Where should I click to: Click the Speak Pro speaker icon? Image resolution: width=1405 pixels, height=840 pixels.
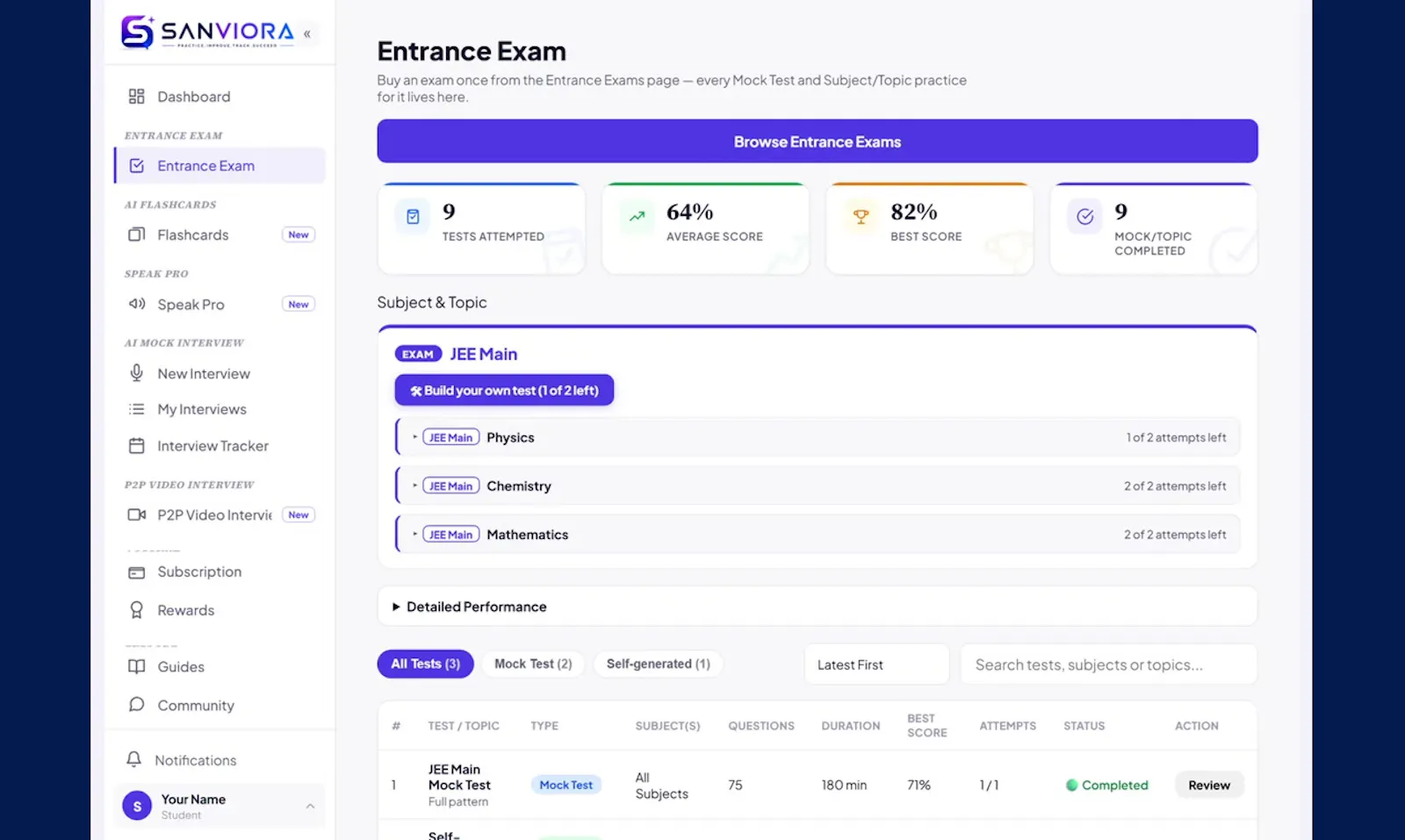[x=137, y=305]
